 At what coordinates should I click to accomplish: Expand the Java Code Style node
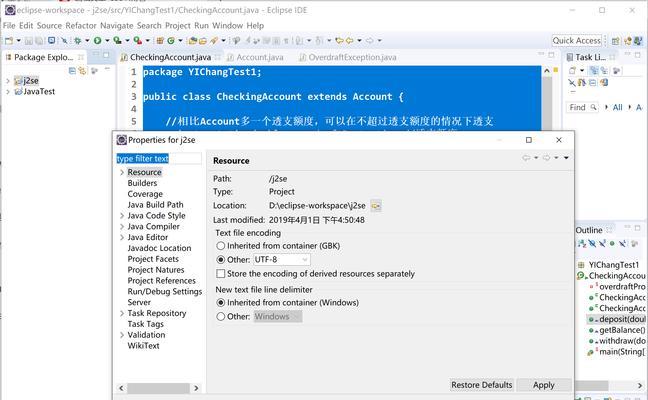click(x=122, y=216)
